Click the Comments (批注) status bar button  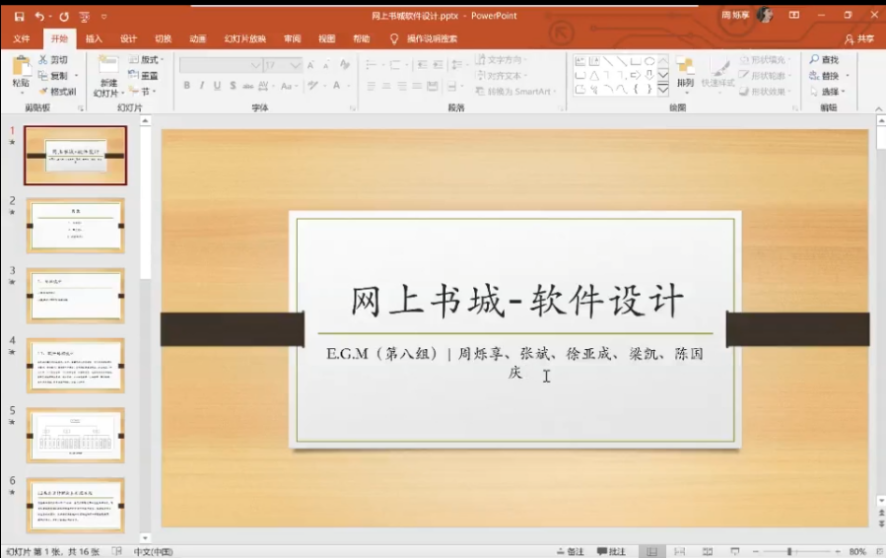(611, 551)
